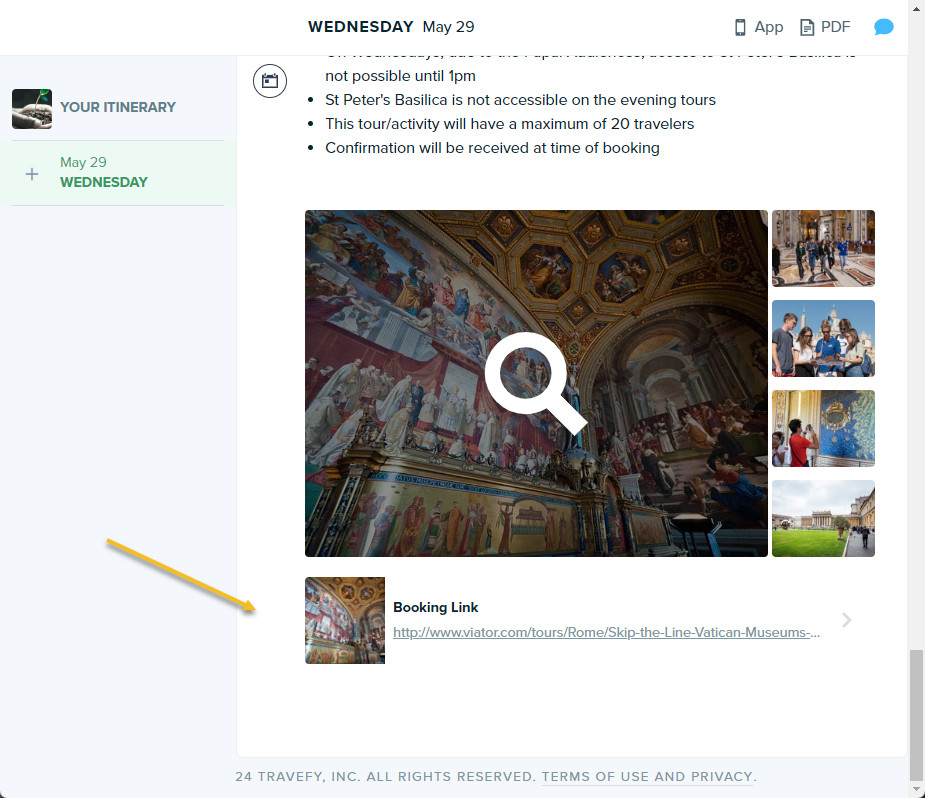The width and height of the screenshot is (925, 798).
Task: Select text 'St Peter's Basilica is not accessible on the evening tours'
Action: [x=520, y=100]
